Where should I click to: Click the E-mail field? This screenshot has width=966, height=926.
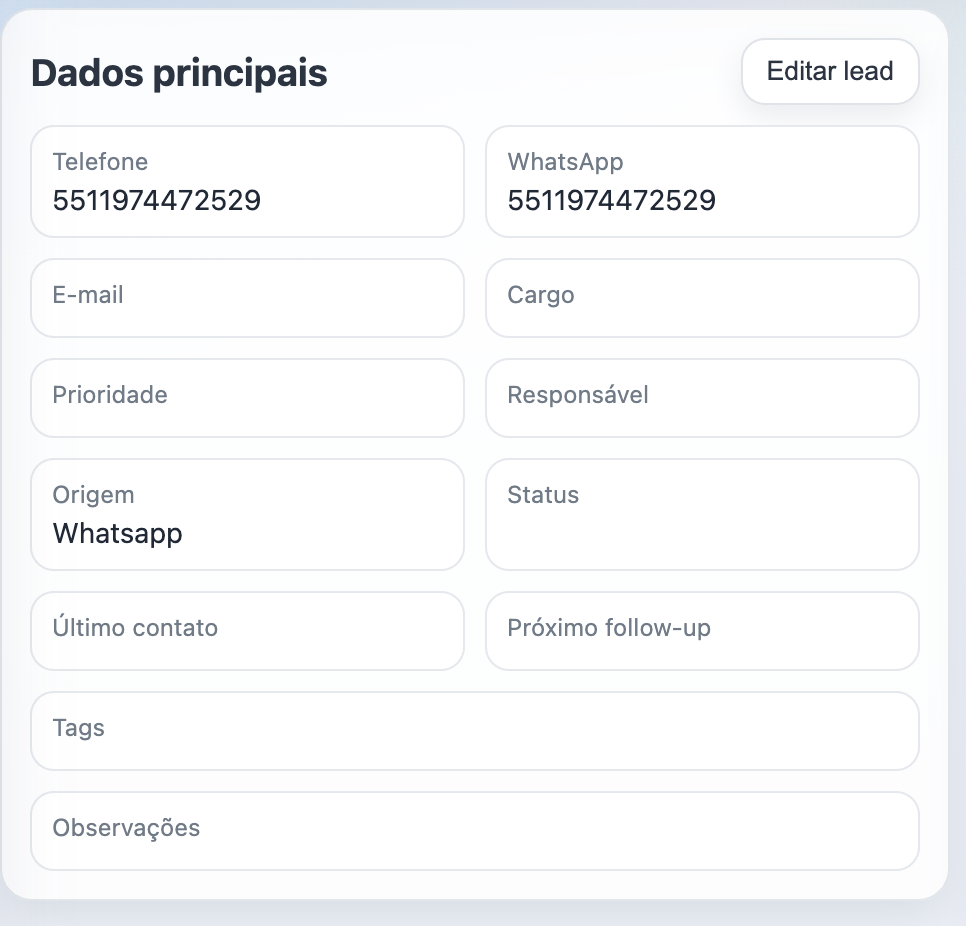click(x=247, y=298)
